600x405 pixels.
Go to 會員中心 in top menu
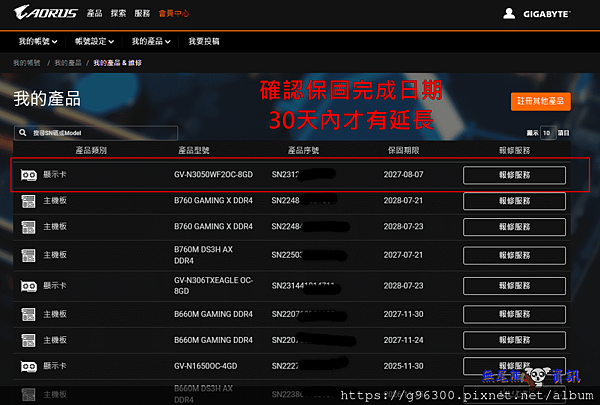coord(174,13)
